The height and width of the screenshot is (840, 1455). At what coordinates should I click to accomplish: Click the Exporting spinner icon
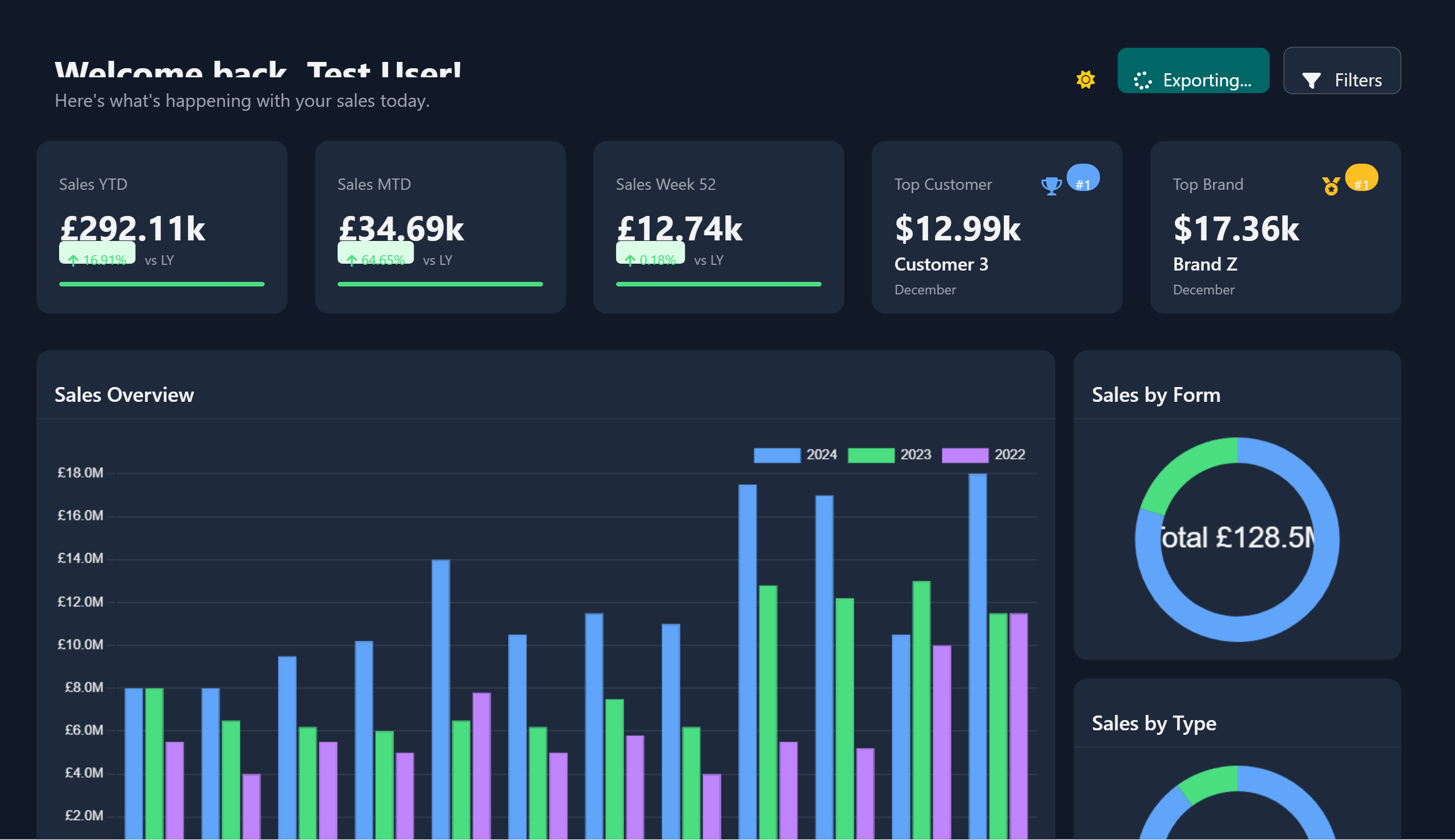coord(1142,80)
